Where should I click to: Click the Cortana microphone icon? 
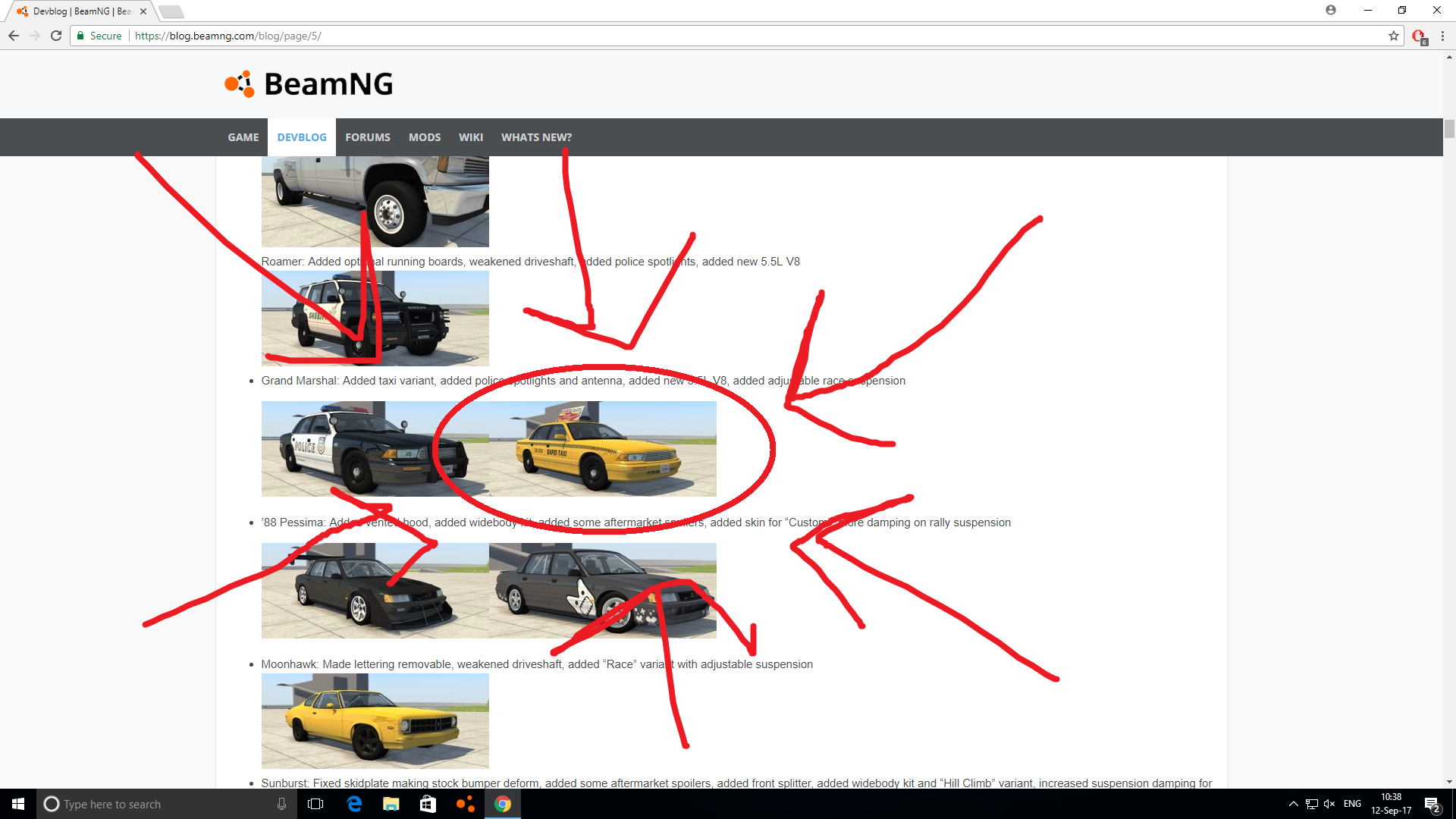[281, 804]
